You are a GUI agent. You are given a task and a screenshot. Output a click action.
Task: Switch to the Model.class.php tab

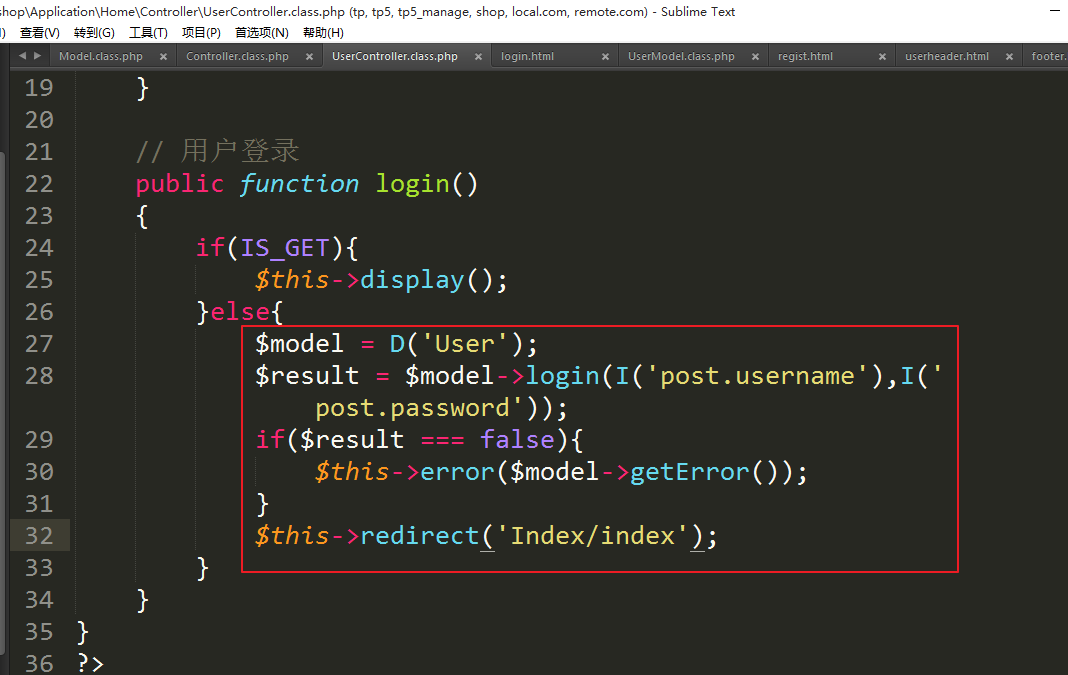(x=101, y=57)
